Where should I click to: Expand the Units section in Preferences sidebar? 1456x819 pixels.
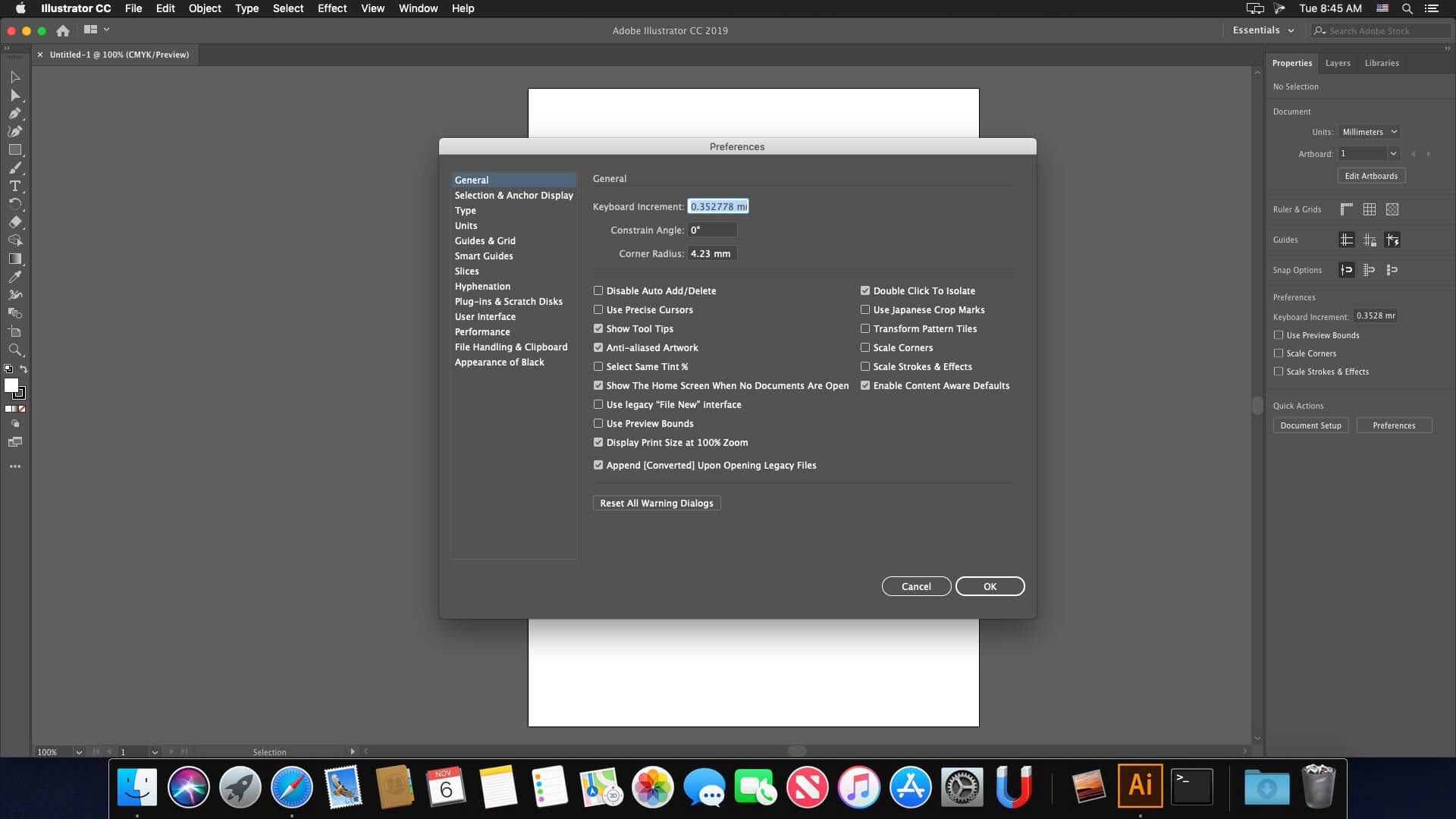(466, 225)
